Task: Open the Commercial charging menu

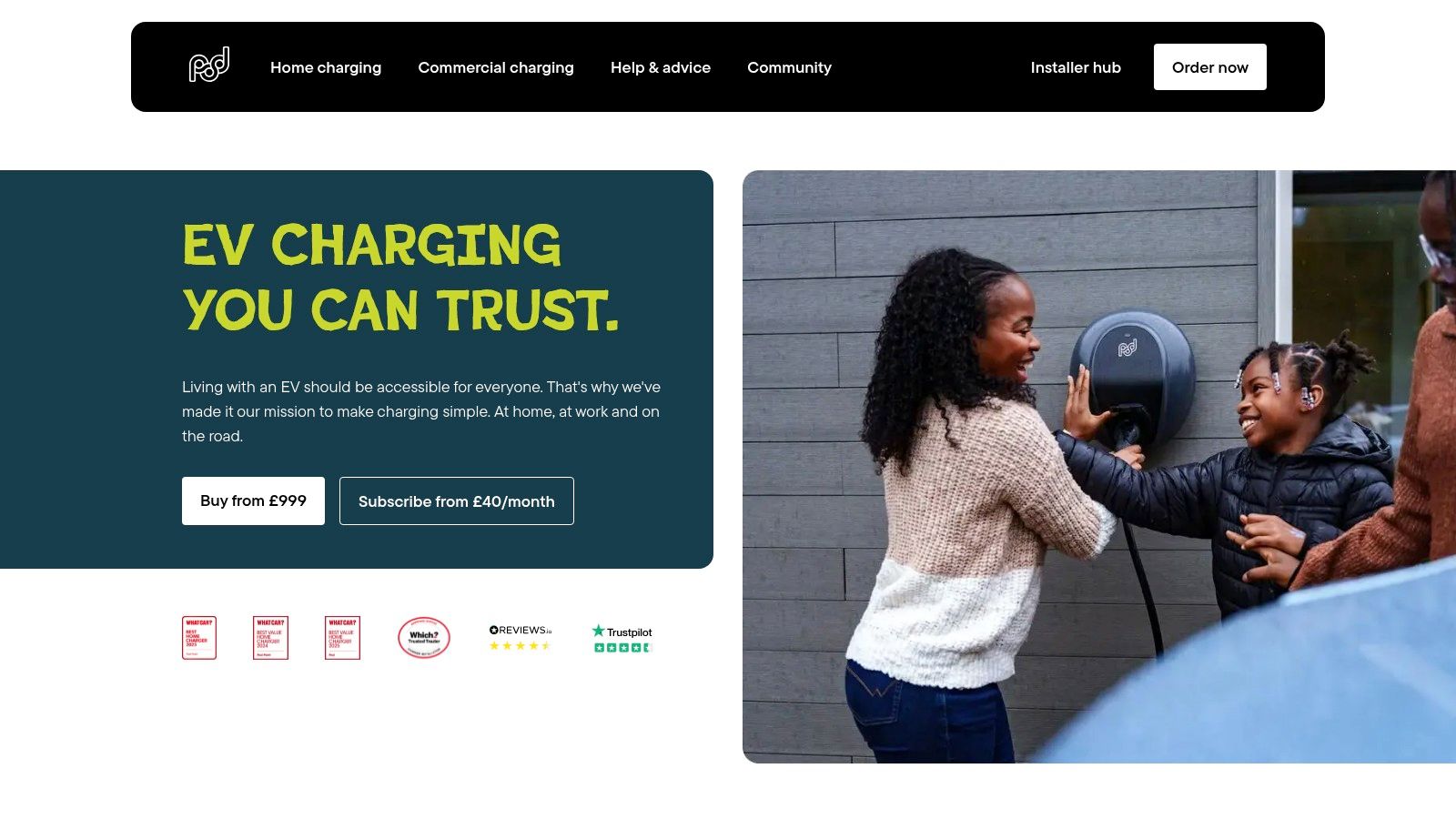Action: (496, 67)
